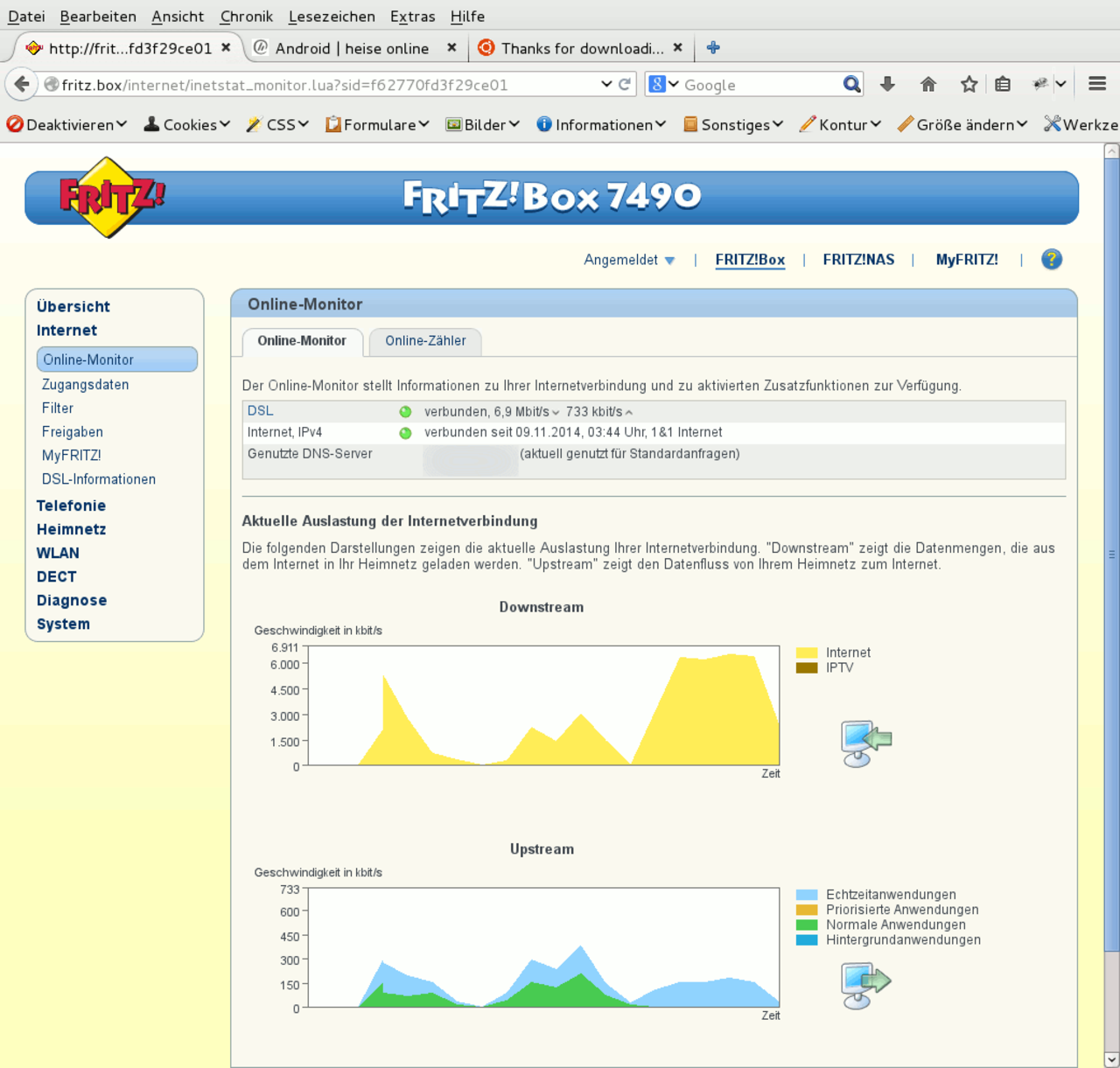Open the Bilder toolbar menu
This screenshot has height=1068, width=1120.
point(483,124)
